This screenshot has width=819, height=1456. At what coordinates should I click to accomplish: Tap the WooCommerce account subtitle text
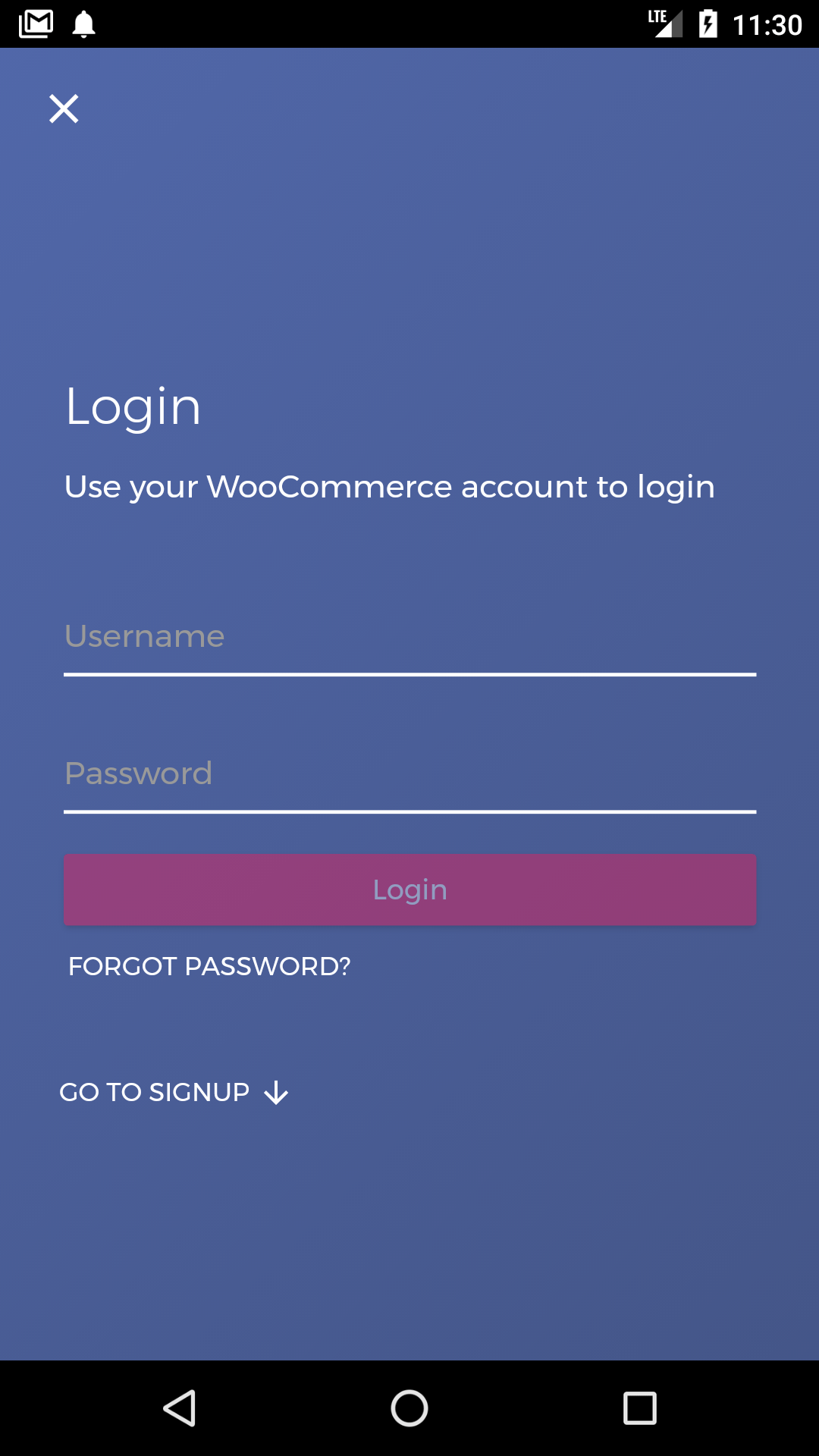point(390,488)
